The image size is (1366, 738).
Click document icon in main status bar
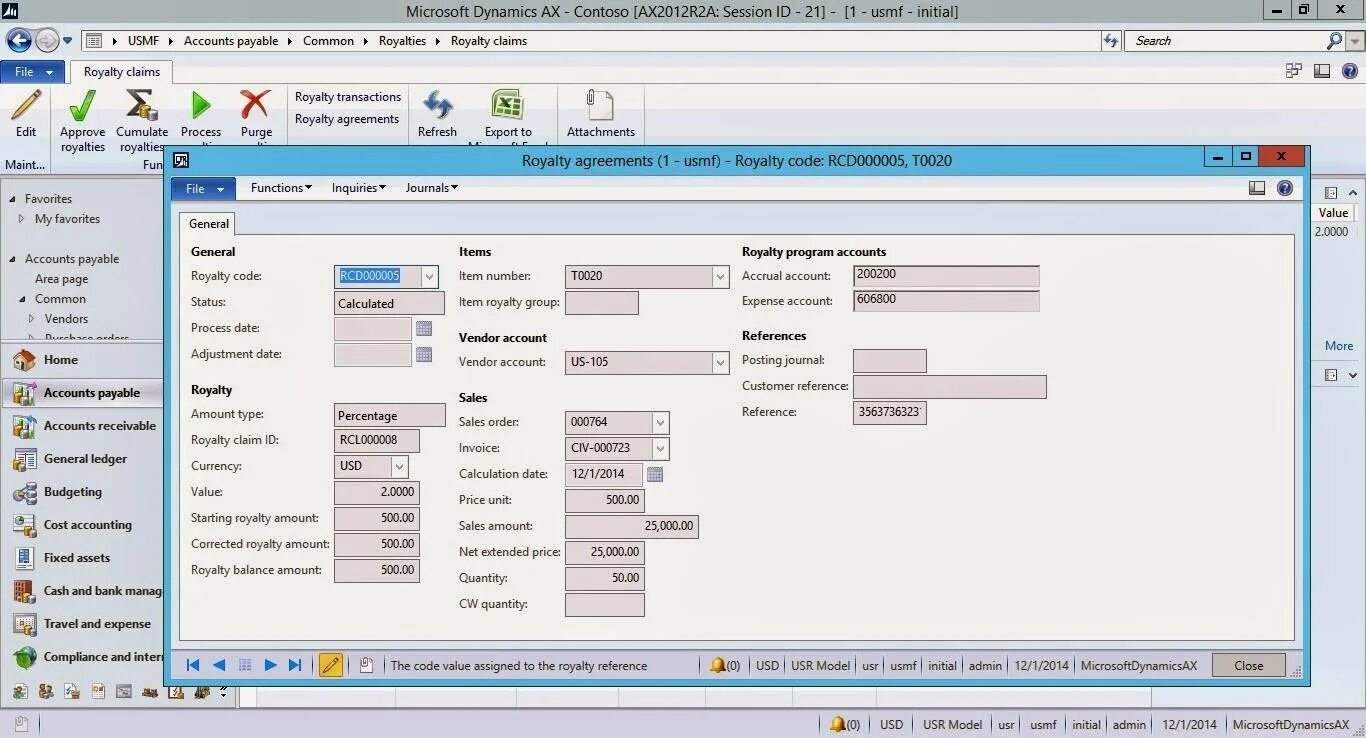(21, 724)
